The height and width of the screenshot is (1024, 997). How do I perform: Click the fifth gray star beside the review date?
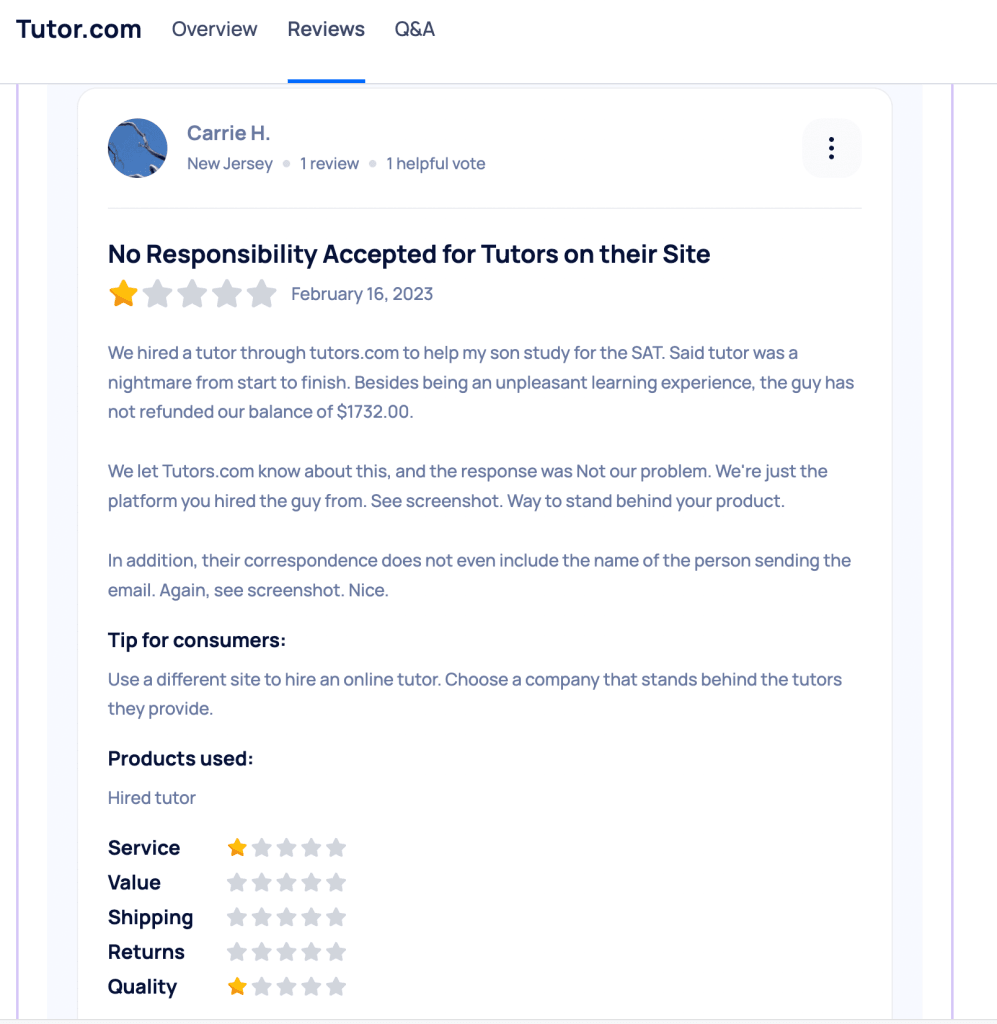pos(261,293)
